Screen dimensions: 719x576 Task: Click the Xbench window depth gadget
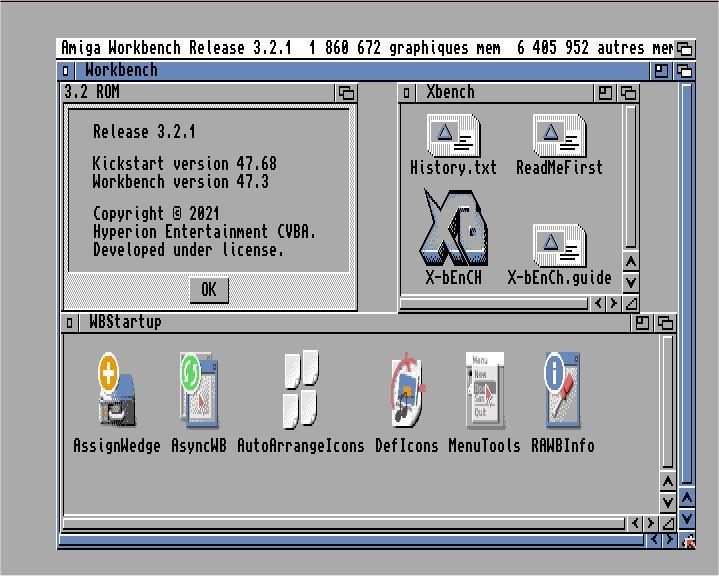pos(628,93)
